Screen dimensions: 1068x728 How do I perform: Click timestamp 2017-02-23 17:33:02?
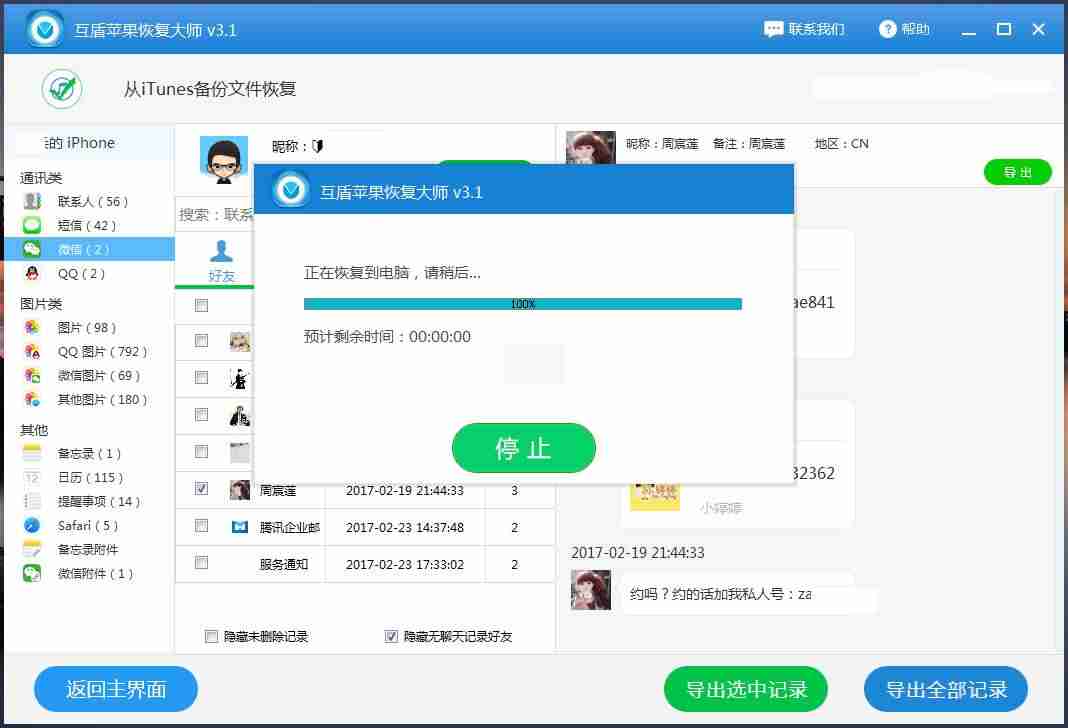point(405,564)
